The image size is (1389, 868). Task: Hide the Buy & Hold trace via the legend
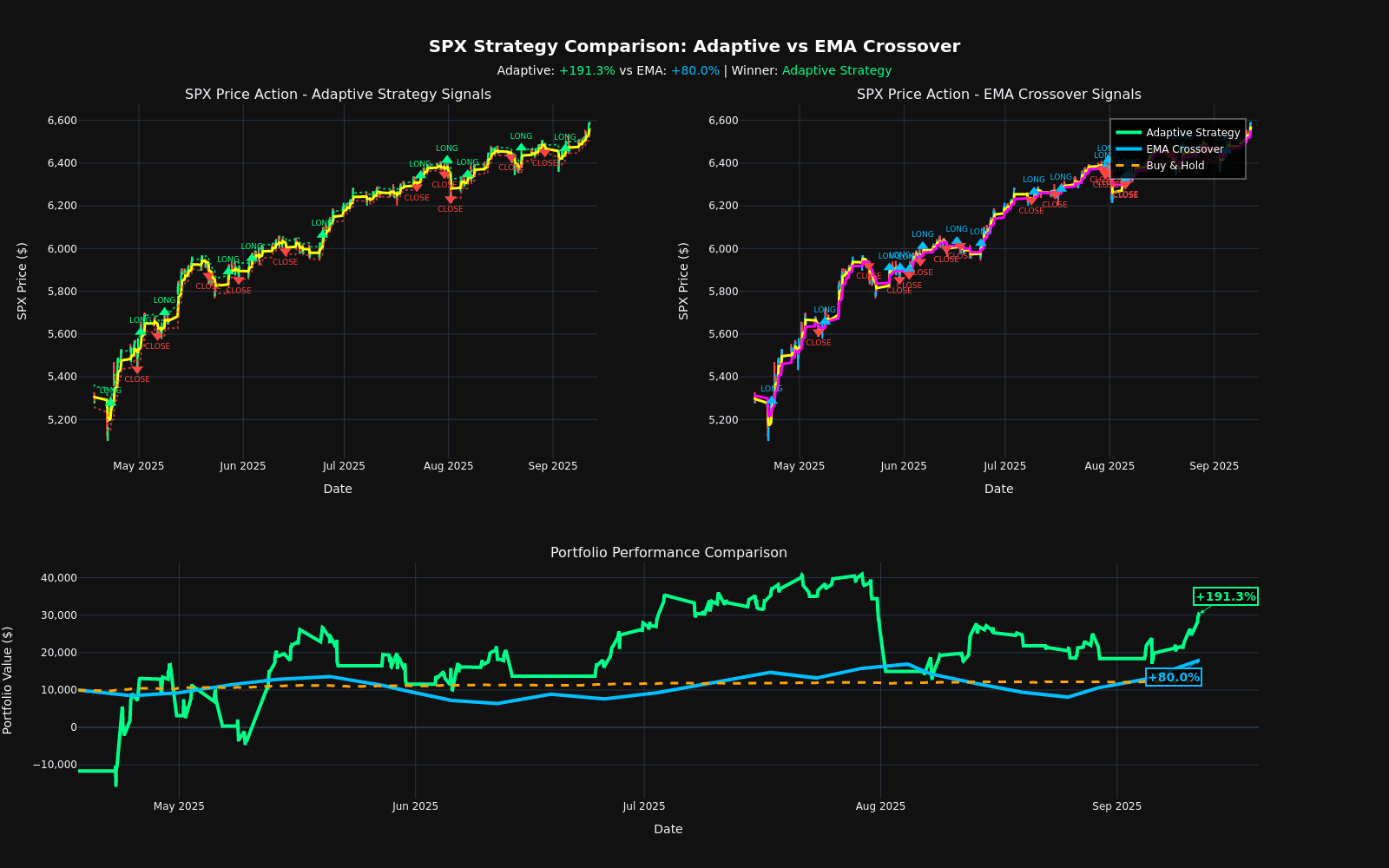click(x=1175, y=166)
